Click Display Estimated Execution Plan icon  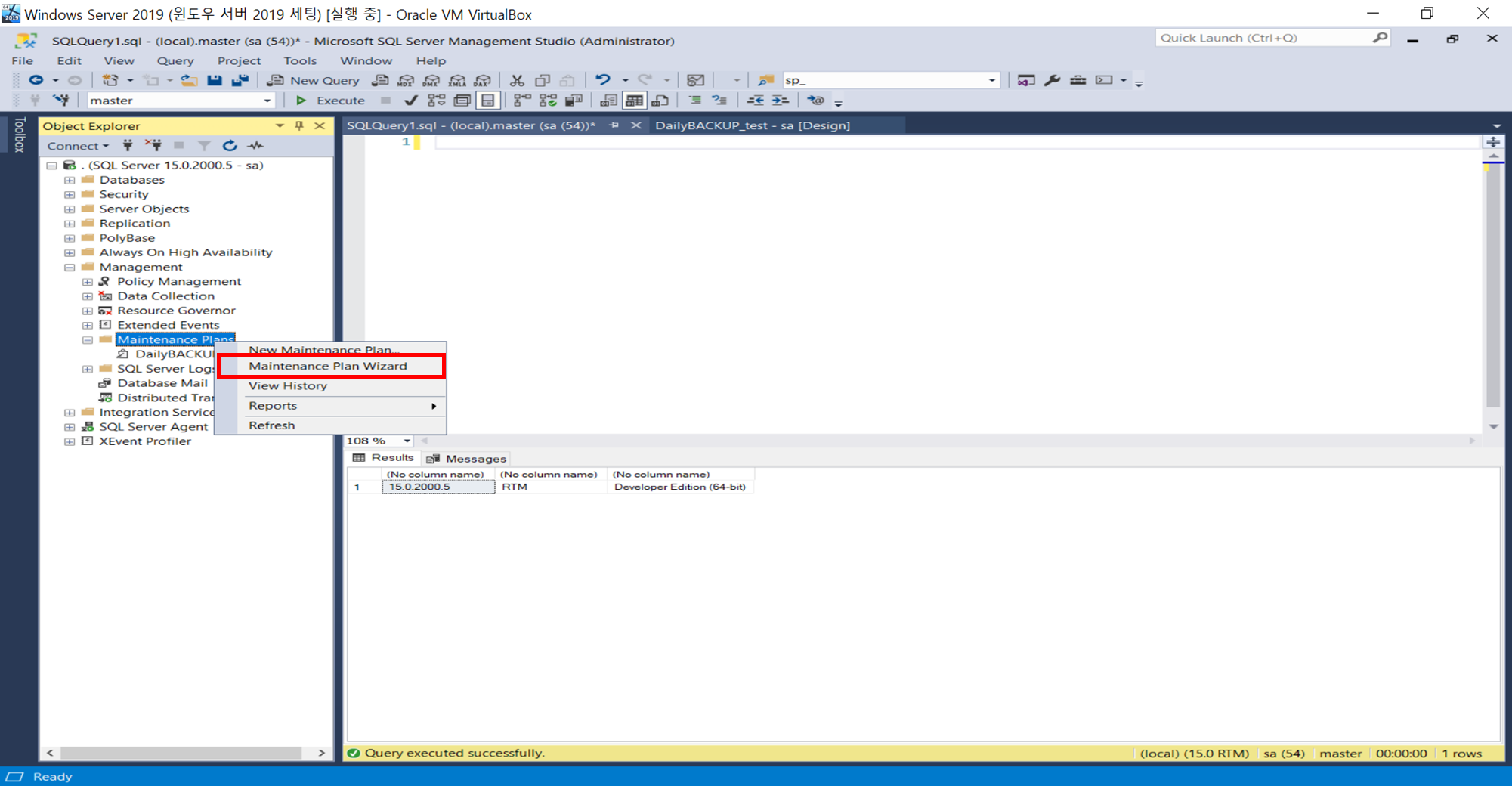coord(436,101)
